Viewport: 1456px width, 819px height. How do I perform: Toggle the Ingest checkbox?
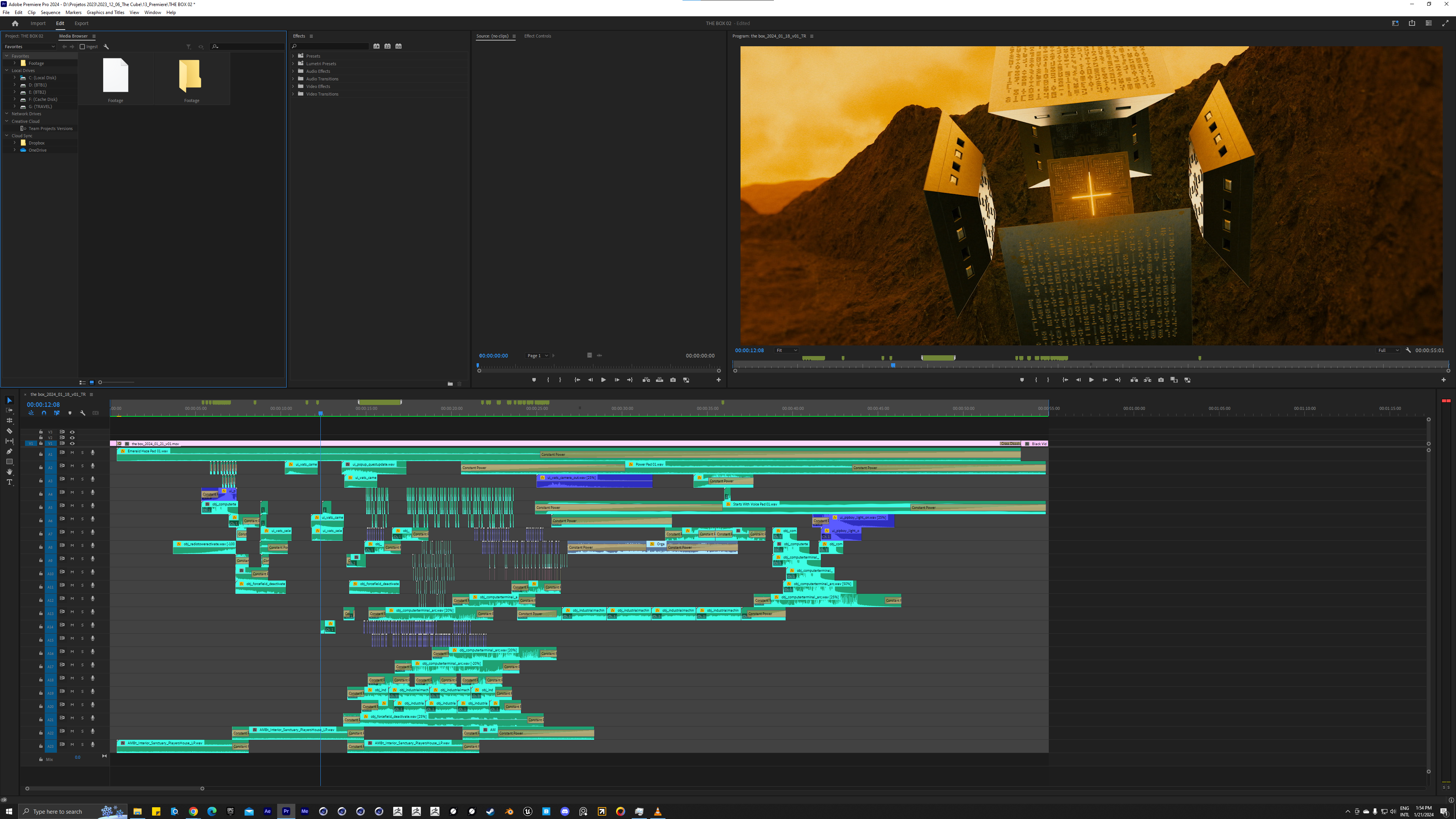(x=83, y=47)
